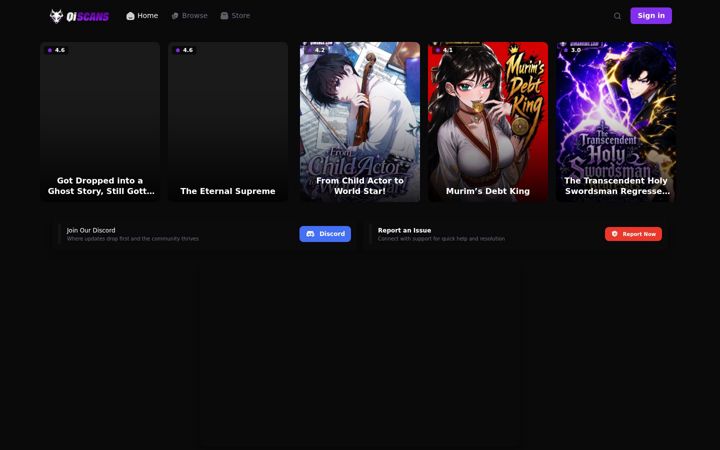This screenshot has width=720, height=450.
Task: Click 'Where updates drop first' subtitle text
Action: pyautogui.click(x=133, y=239)
